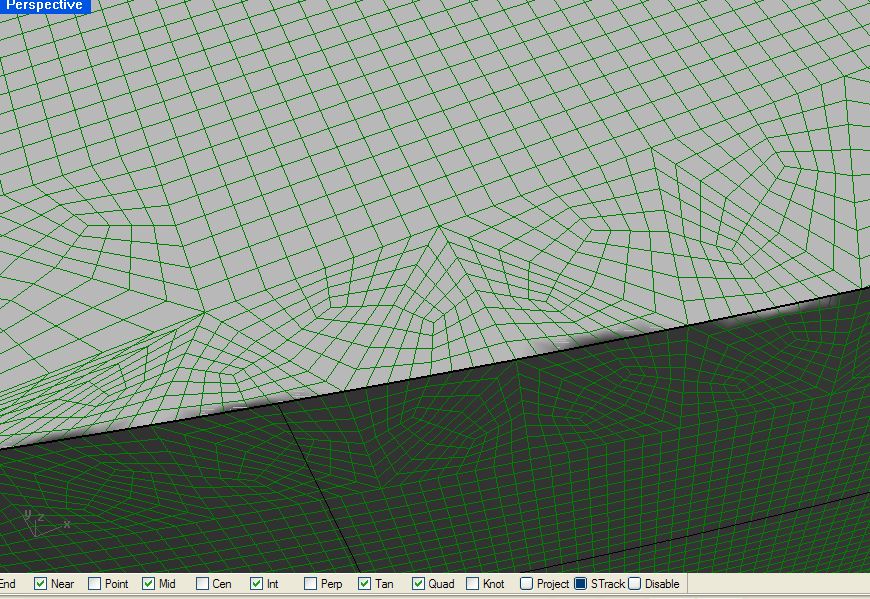Click the world axes icon in viewport

(47, 523)
